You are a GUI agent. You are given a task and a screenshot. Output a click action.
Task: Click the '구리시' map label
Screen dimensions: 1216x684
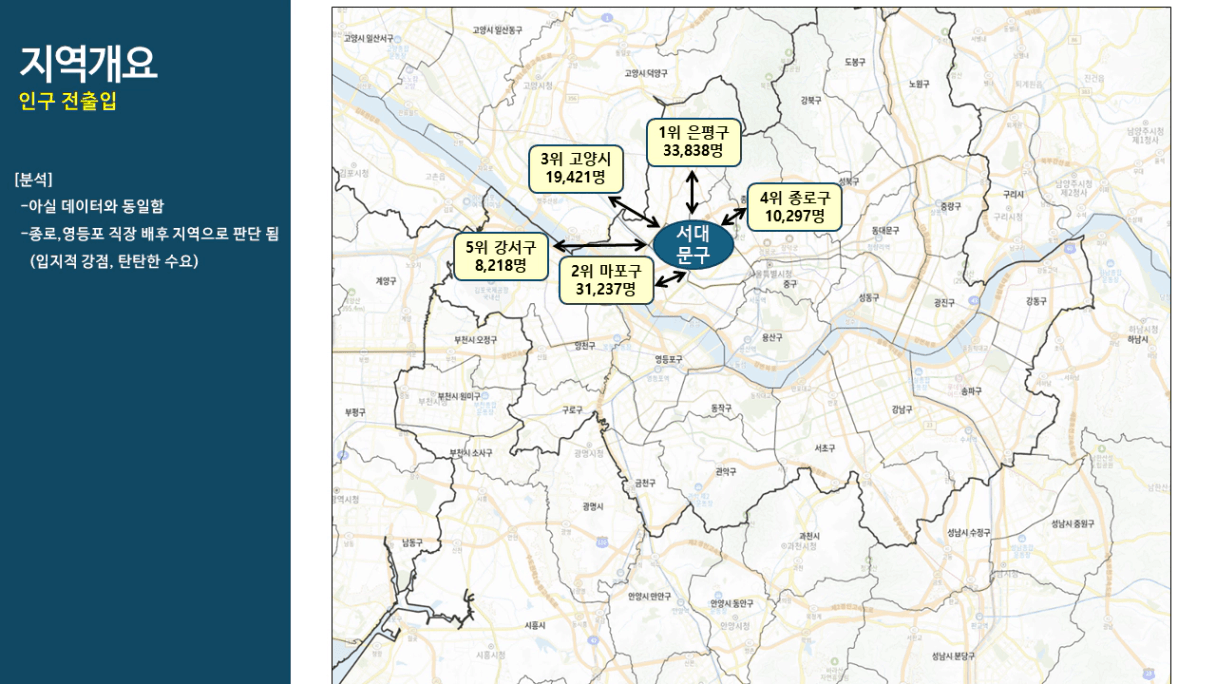click(x=1014, y=194)
